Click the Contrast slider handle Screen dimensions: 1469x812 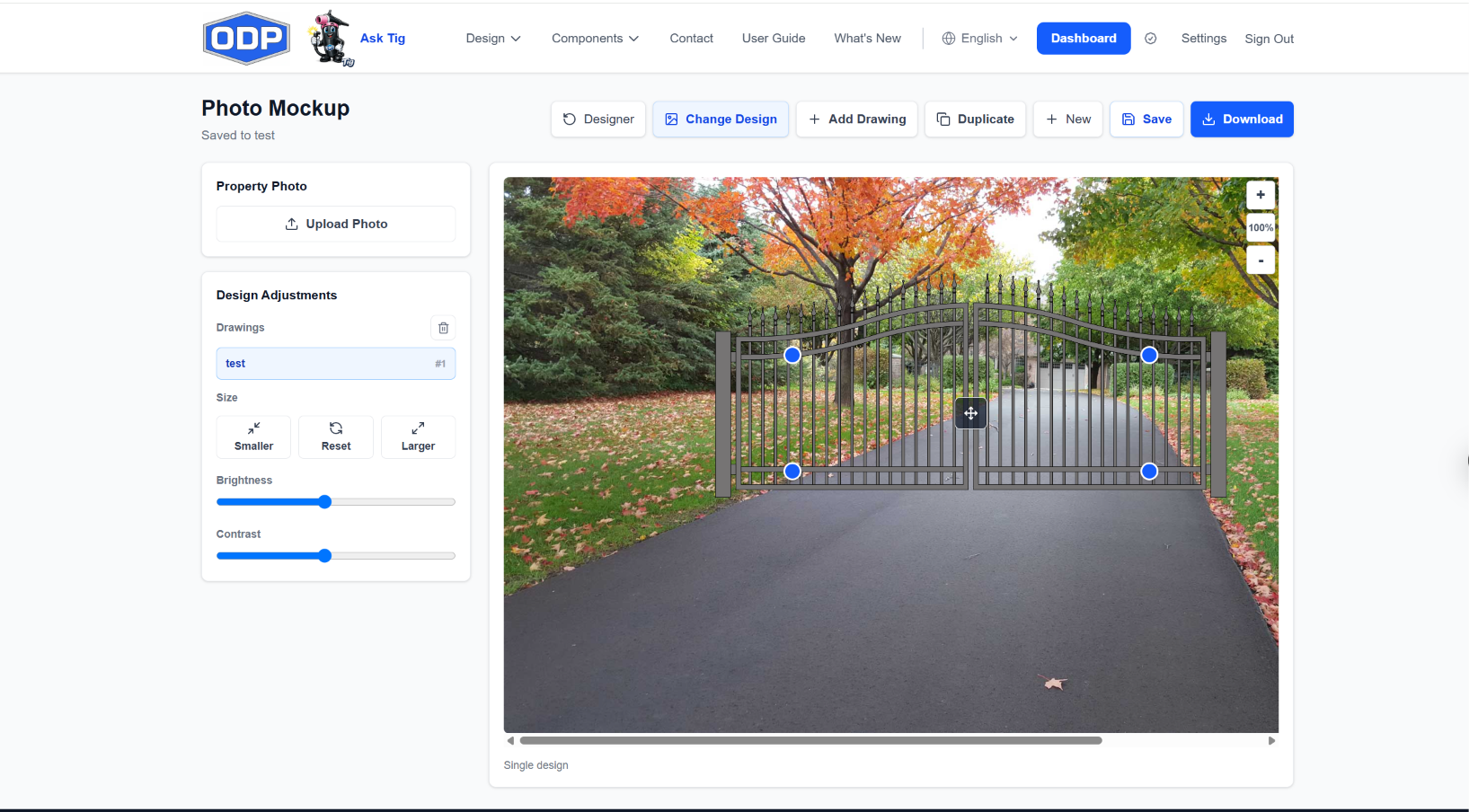point(325,556)
